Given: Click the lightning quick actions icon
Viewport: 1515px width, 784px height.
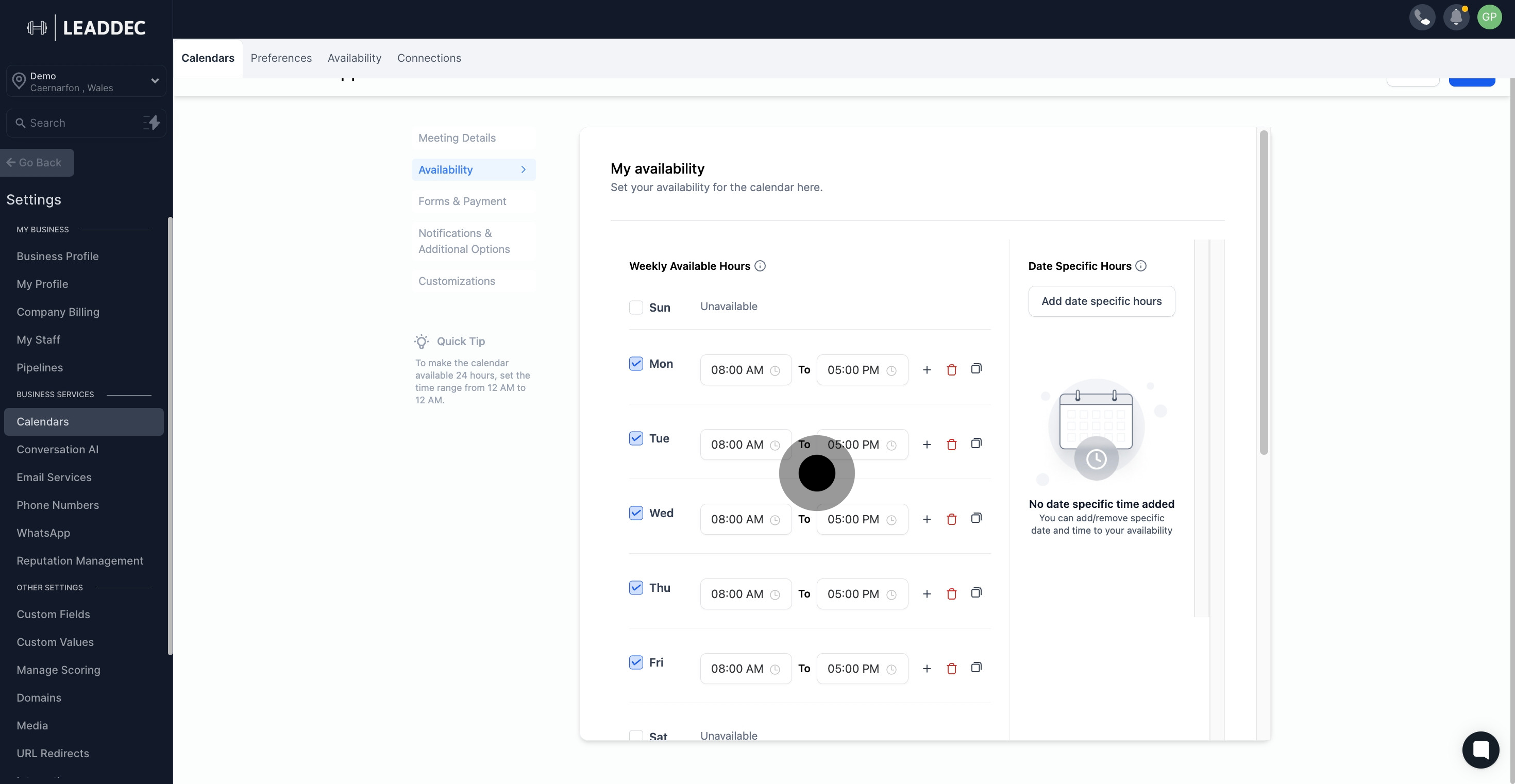Looking at the screenshot, I should point(151,123).
